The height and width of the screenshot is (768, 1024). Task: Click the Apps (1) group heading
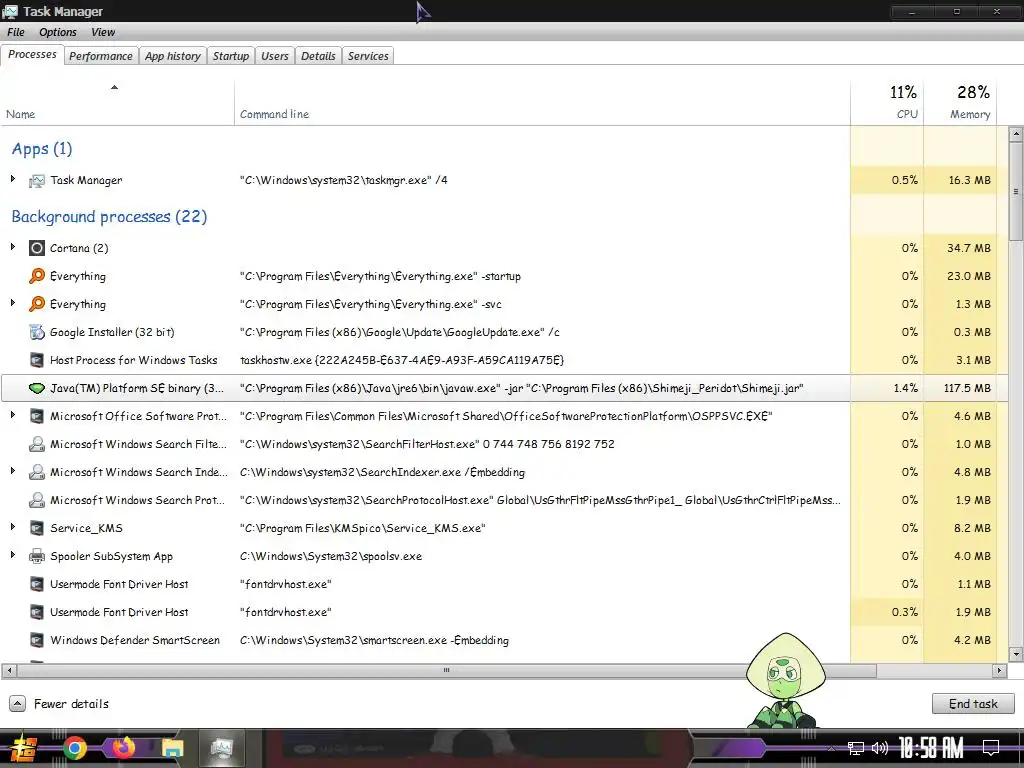tap(42, 149)
